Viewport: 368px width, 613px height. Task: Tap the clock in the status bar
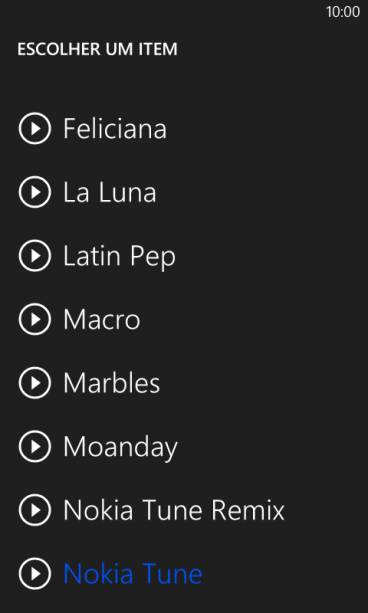pos(343,12)
